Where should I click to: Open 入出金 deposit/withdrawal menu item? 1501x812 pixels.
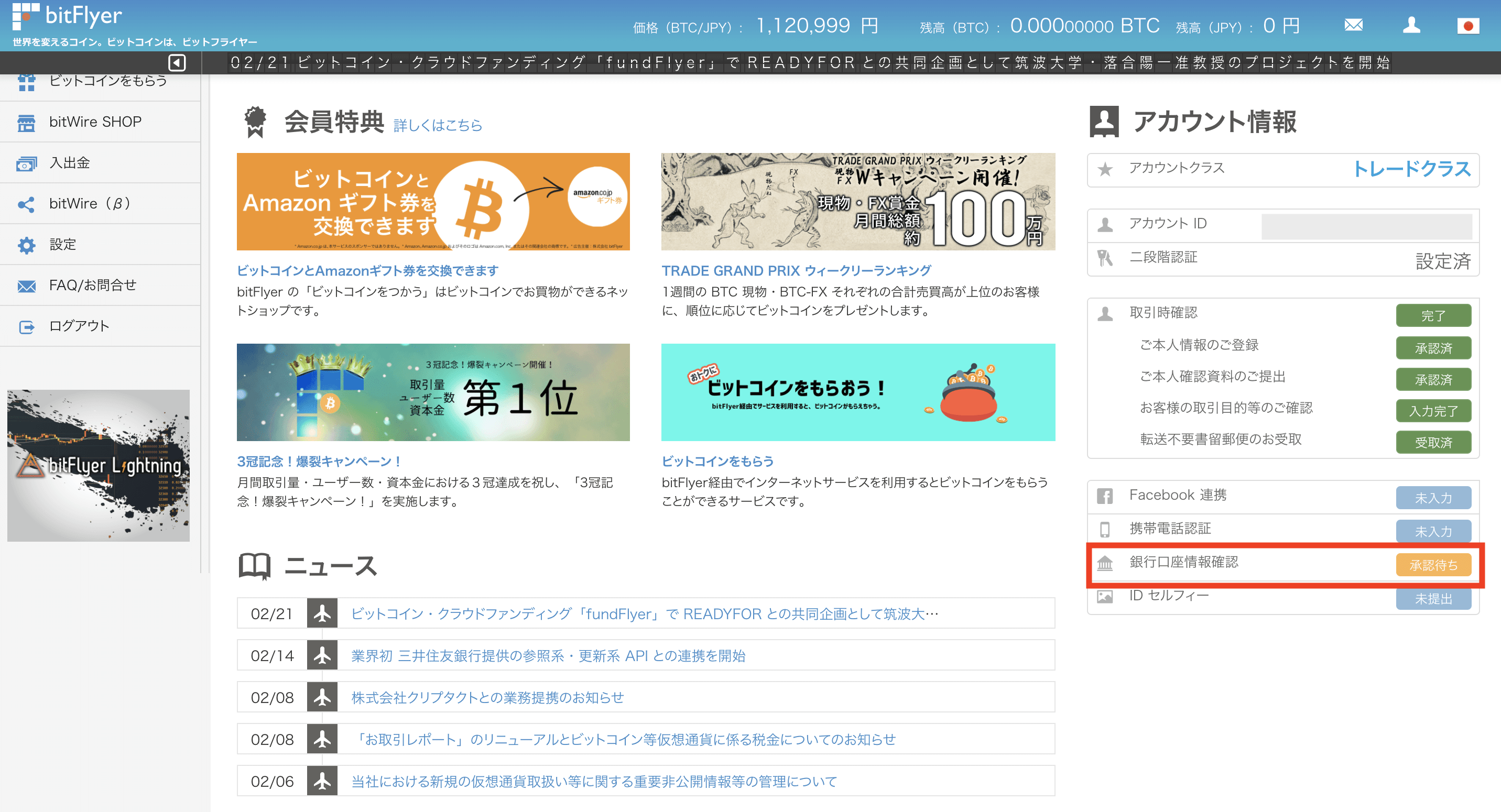coord(69,163)
